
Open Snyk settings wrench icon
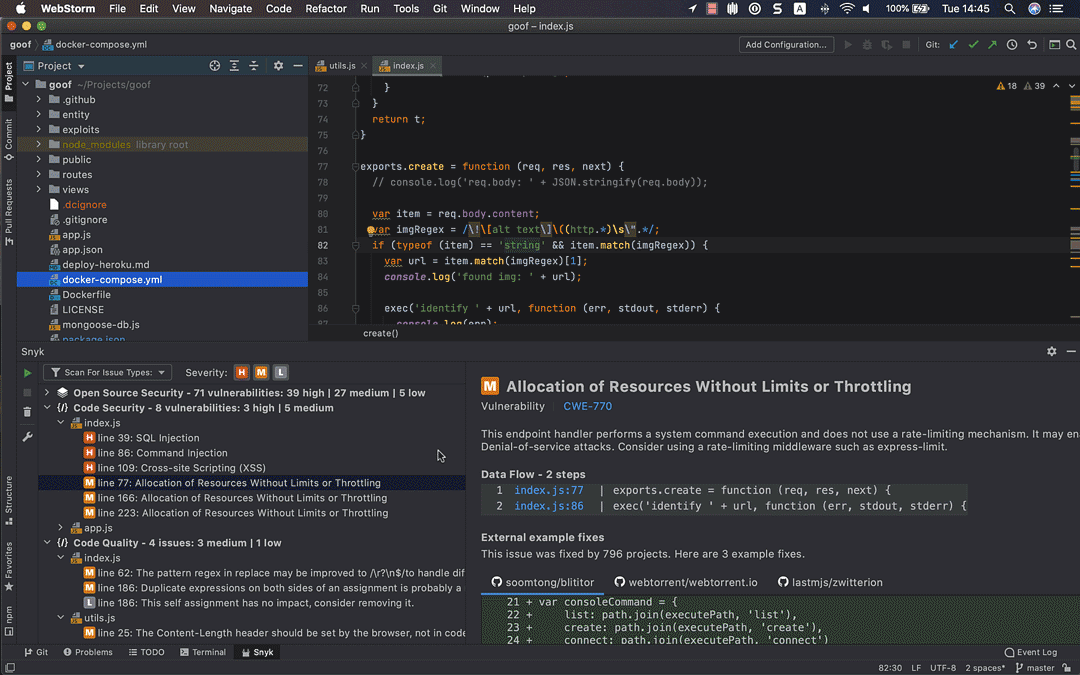tap(27, 437)
